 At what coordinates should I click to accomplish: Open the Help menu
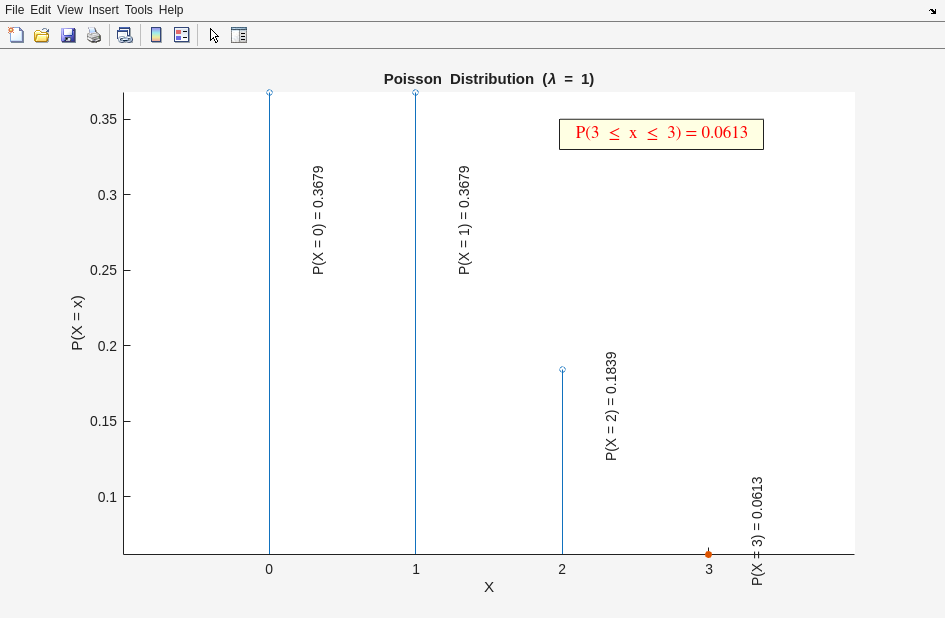pos(171,10)
